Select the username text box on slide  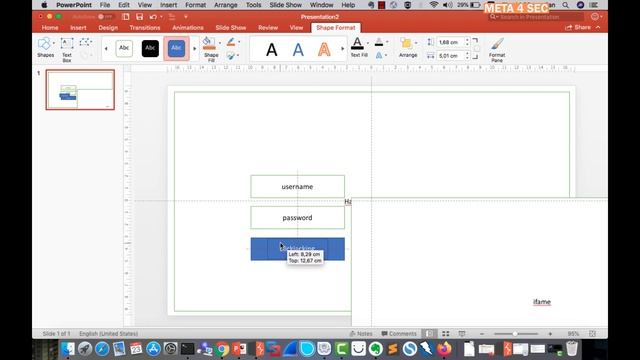(x=298, y=187)
